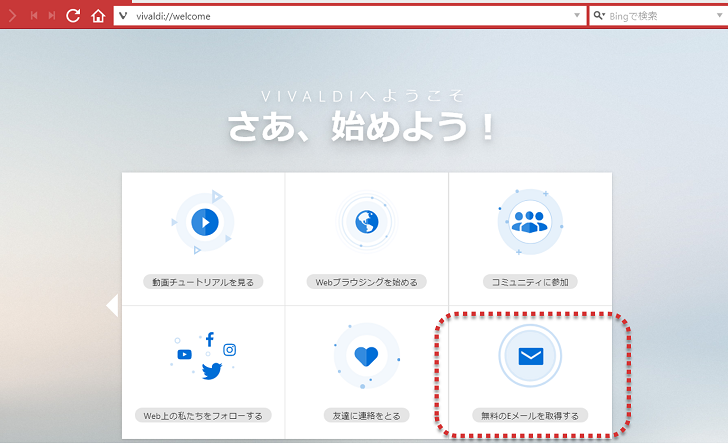Click the globe web browsing icon

pyautogui.click(x=367, y=222)
